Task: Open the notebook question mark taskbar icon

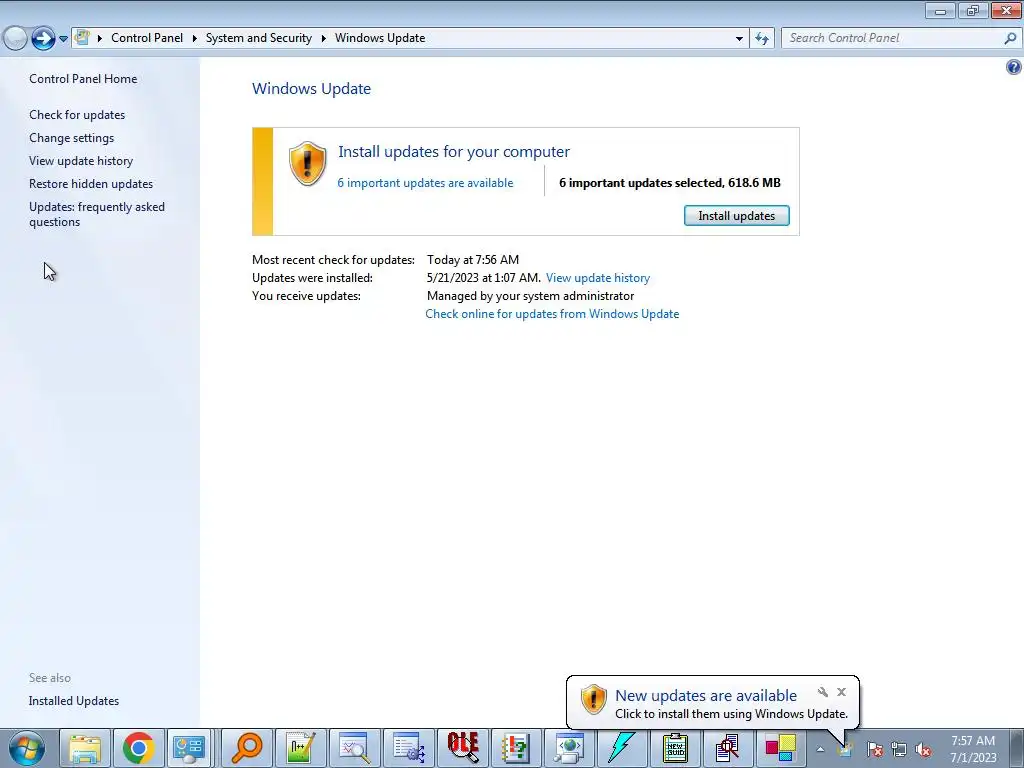Action: tap(515, 748)
